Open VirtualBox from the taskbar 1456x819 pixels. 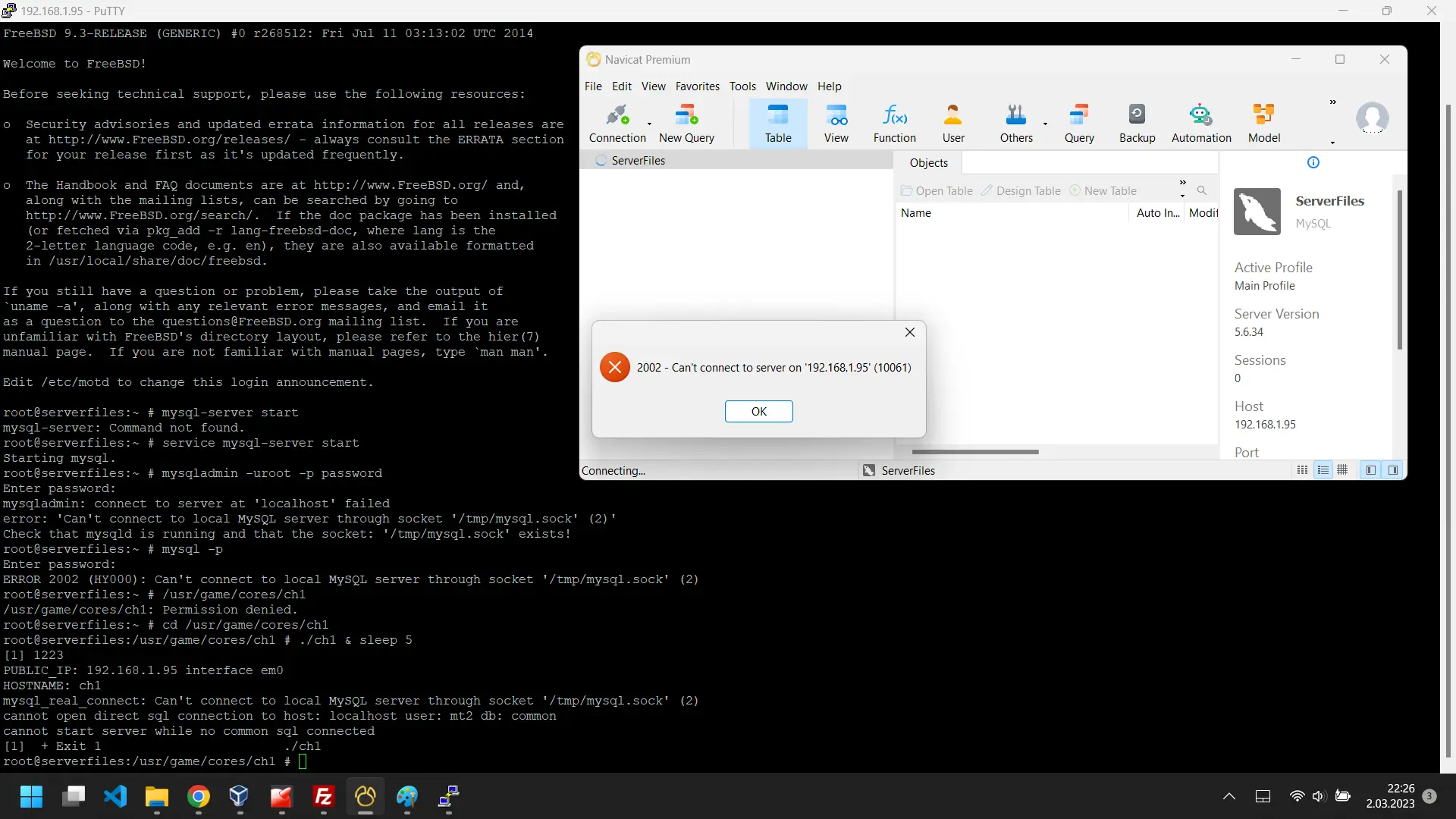240,796
